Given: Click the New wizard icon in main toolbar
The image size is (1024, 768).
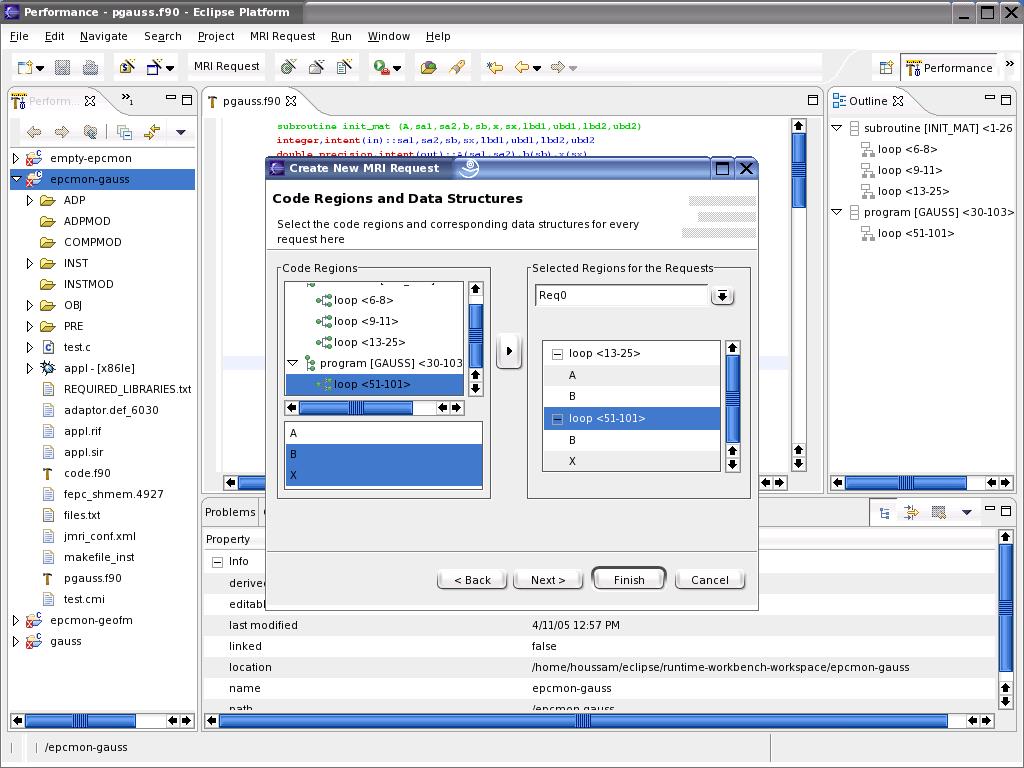Looking at the screenshot, I should point(25,67).
